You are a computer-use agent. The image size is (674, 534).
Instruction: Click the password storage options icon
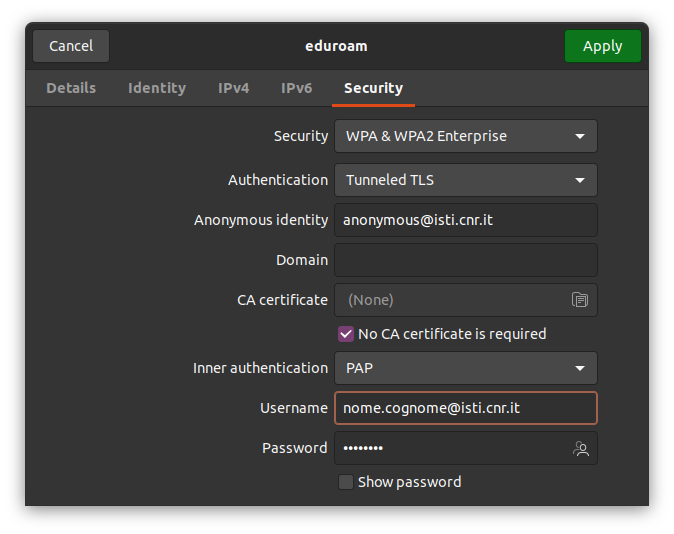click(580, 449)
